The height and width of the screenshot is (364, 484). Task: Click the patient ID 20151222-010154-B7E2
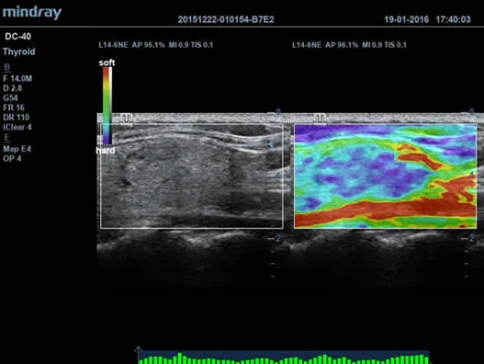click(226, 19)
